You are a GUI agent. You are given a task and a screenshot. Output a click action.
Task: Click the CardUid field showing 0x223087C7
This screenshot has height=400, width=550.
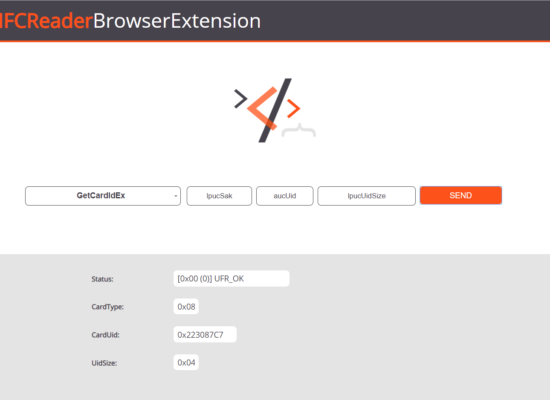pyautogui.click(x=205, y=335)
